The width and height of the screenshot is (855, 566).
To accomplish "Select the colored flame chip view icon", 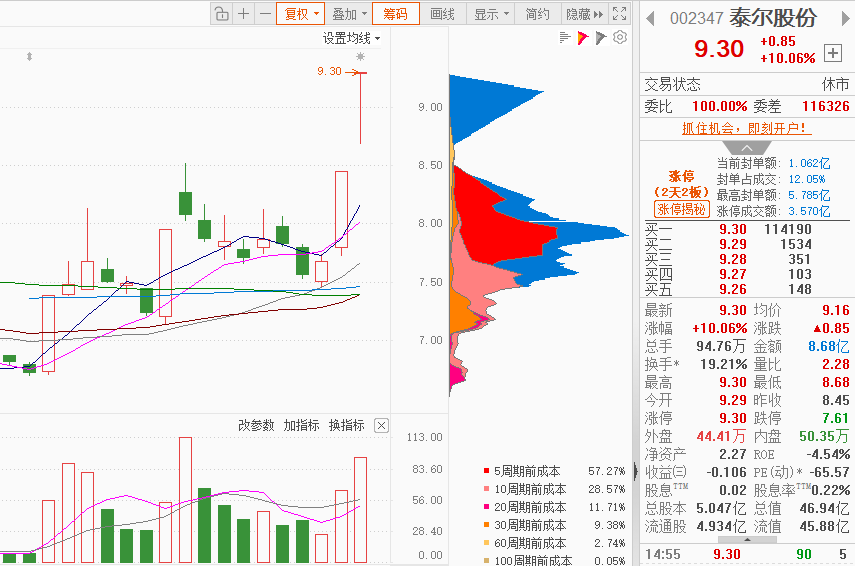I will click(x=583, y=38).
